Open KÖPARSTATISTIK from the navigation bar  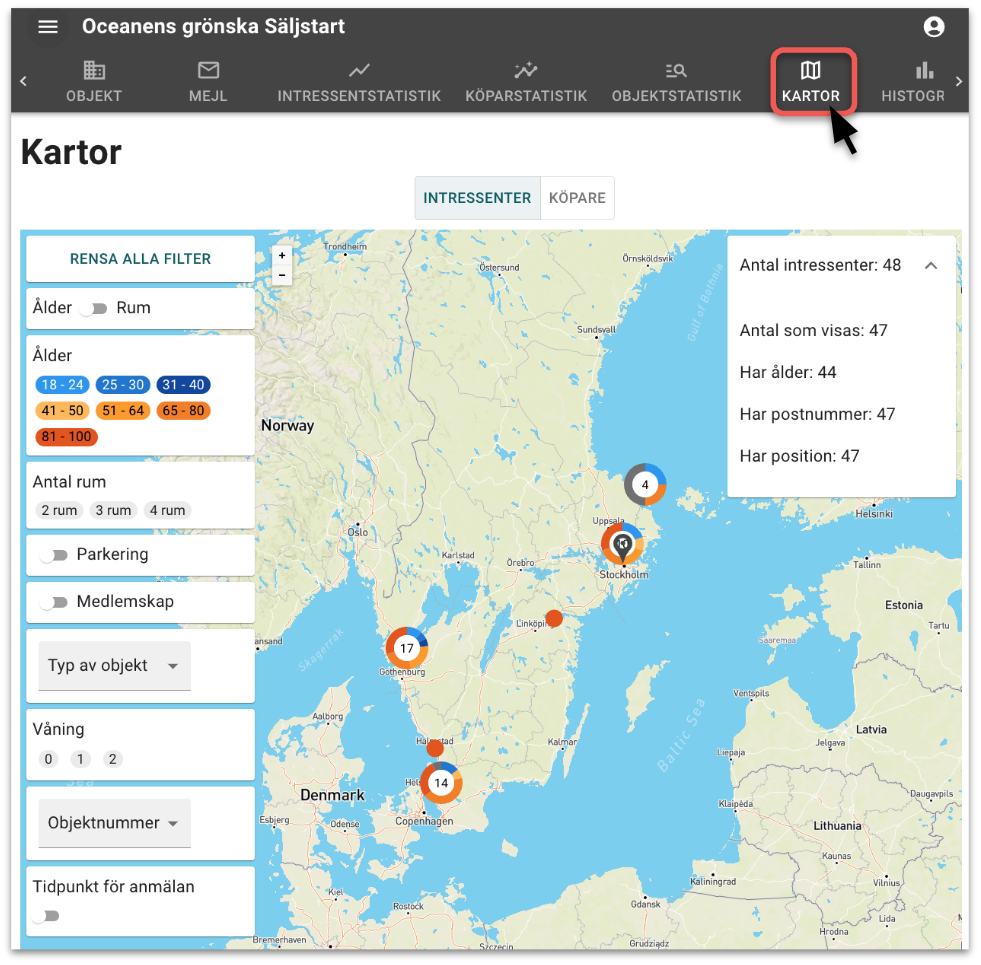pos(525,70)
